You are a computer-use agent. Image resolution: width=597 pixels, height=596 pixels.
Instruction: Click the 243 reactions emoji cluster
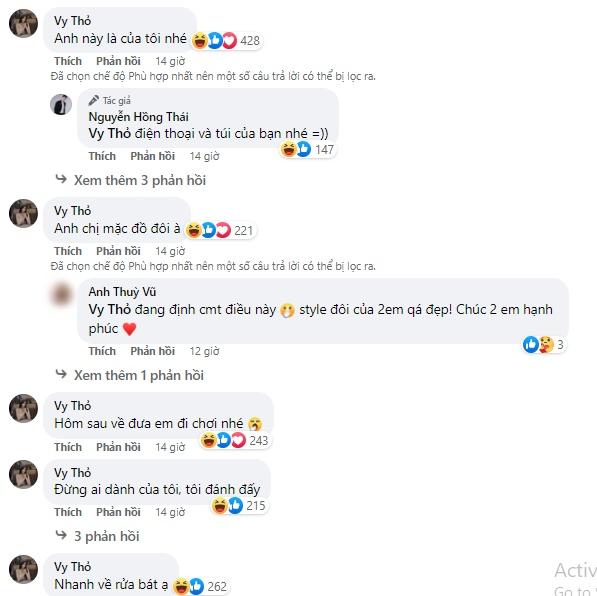[x=235, y=441]
